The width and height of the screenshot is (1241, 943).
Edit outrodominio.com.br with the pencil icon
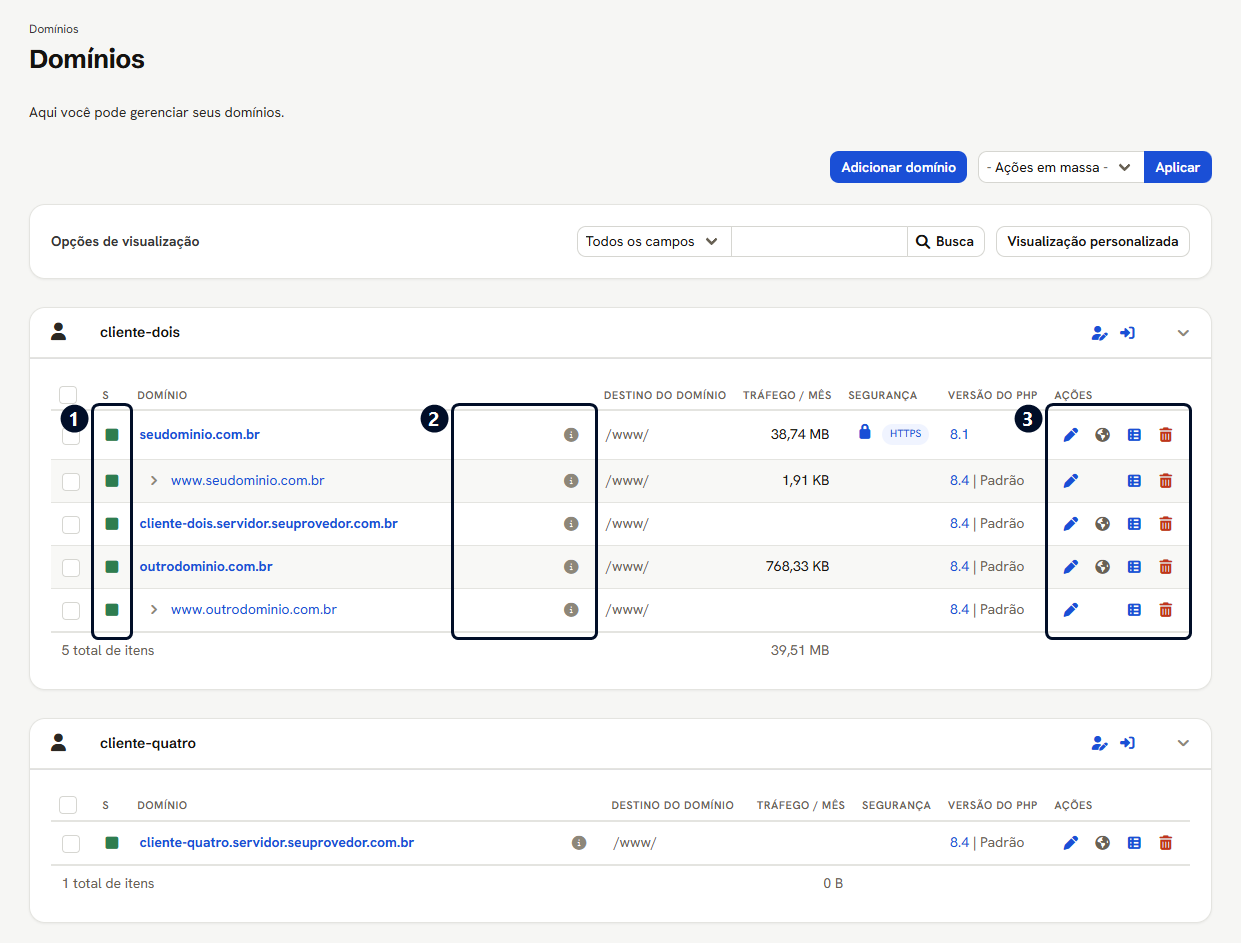point(1071,567)
